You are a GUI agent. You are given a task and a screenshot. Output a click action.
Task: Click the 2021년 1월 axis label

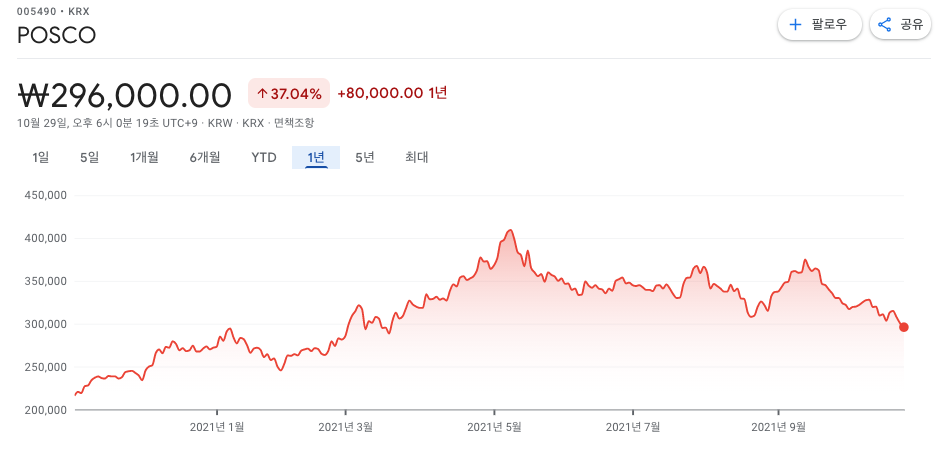(217, 427)
